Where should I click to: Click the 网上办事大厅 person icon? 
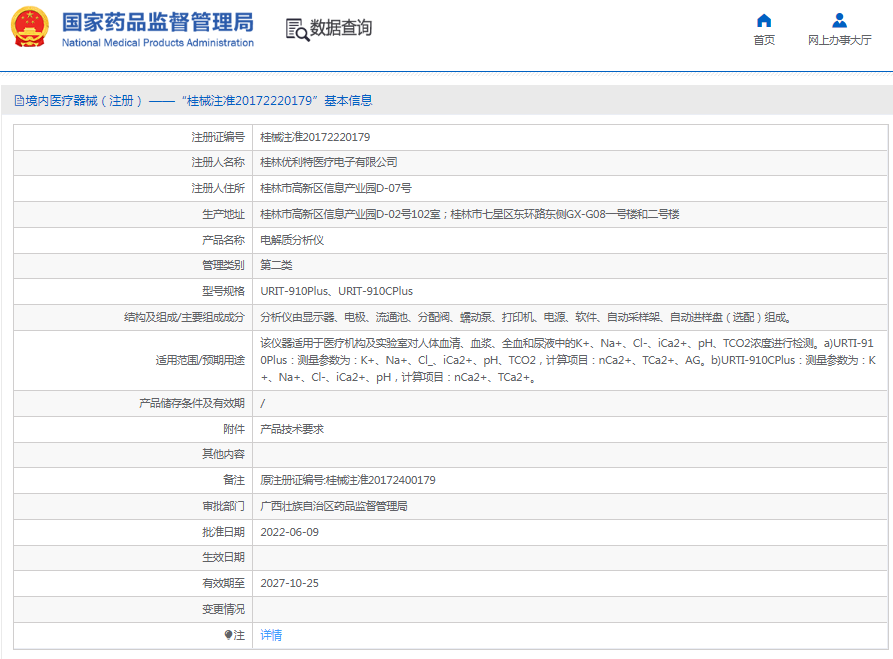(839, 20)
